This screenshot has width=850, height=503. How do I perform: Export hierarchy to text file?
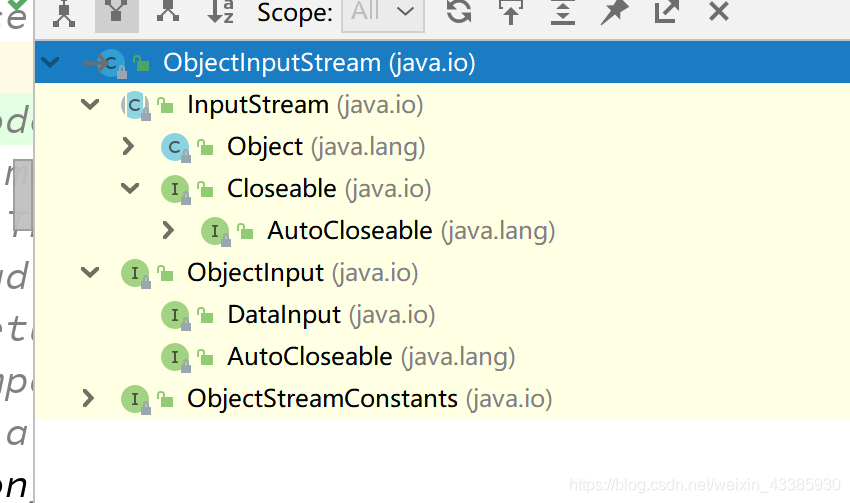pos(666,12)
